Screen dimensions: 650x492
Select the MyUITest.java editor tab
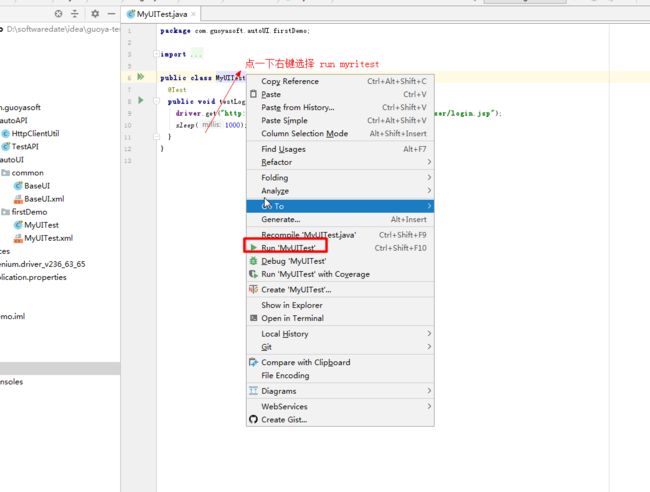(x=161, y=14)
